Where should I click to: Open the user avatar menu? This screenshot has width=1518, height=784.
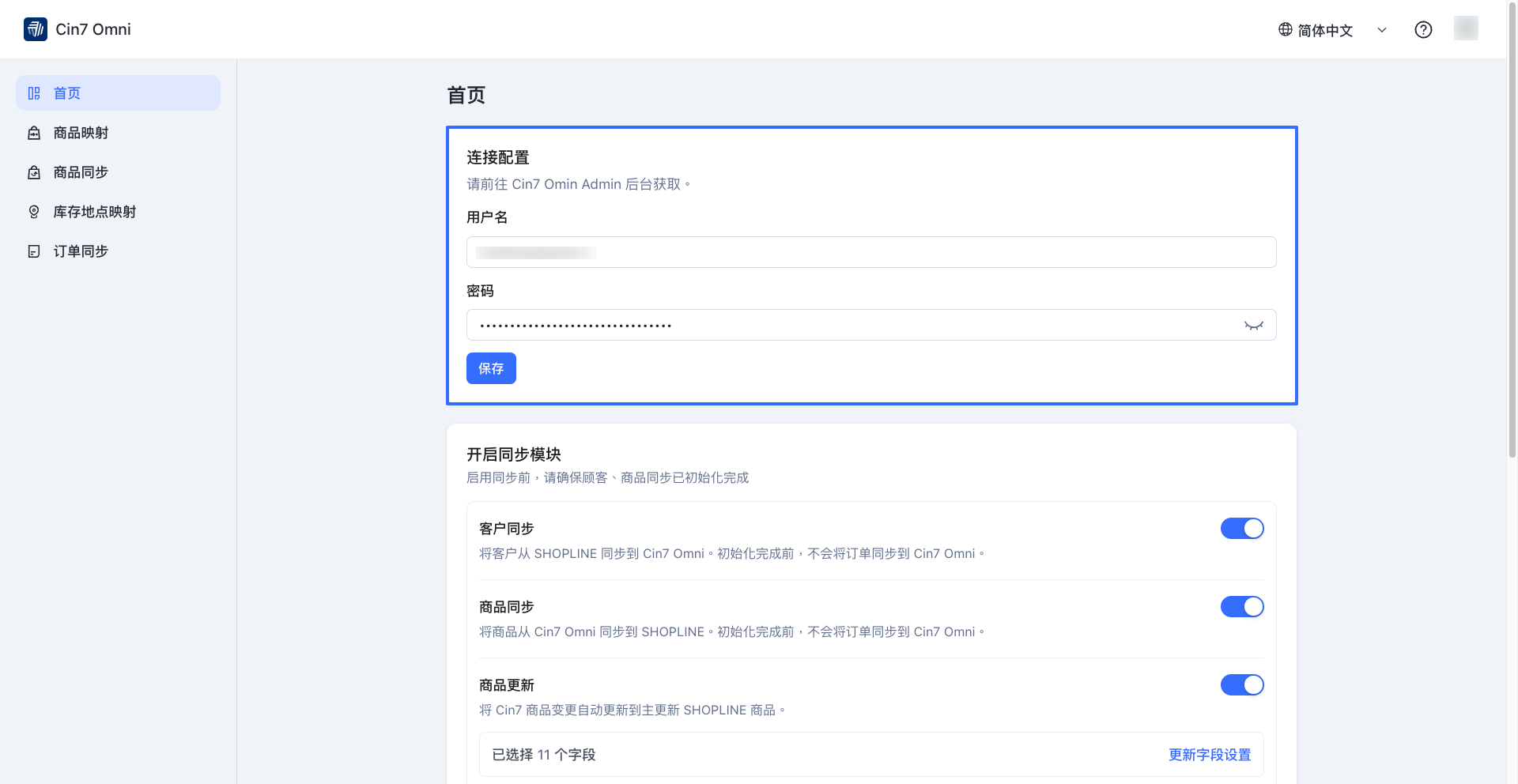(1466, 28)
